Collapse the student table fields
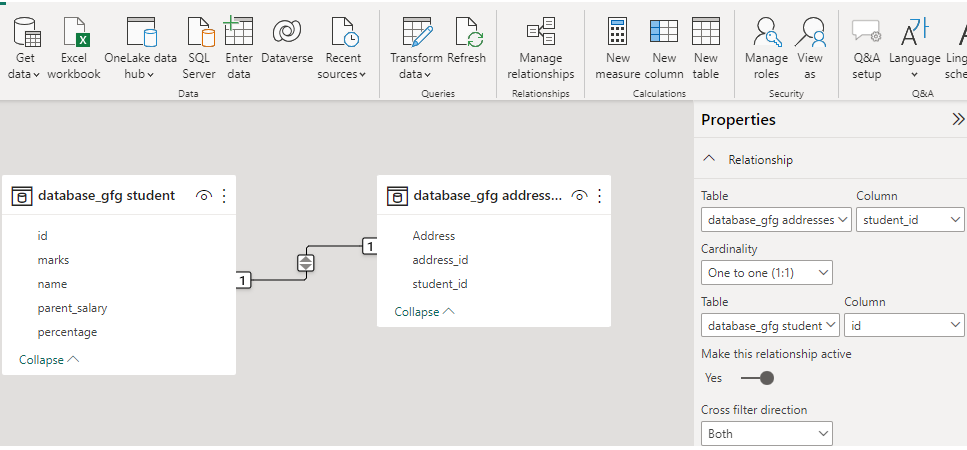 click(x=49, y=359)
